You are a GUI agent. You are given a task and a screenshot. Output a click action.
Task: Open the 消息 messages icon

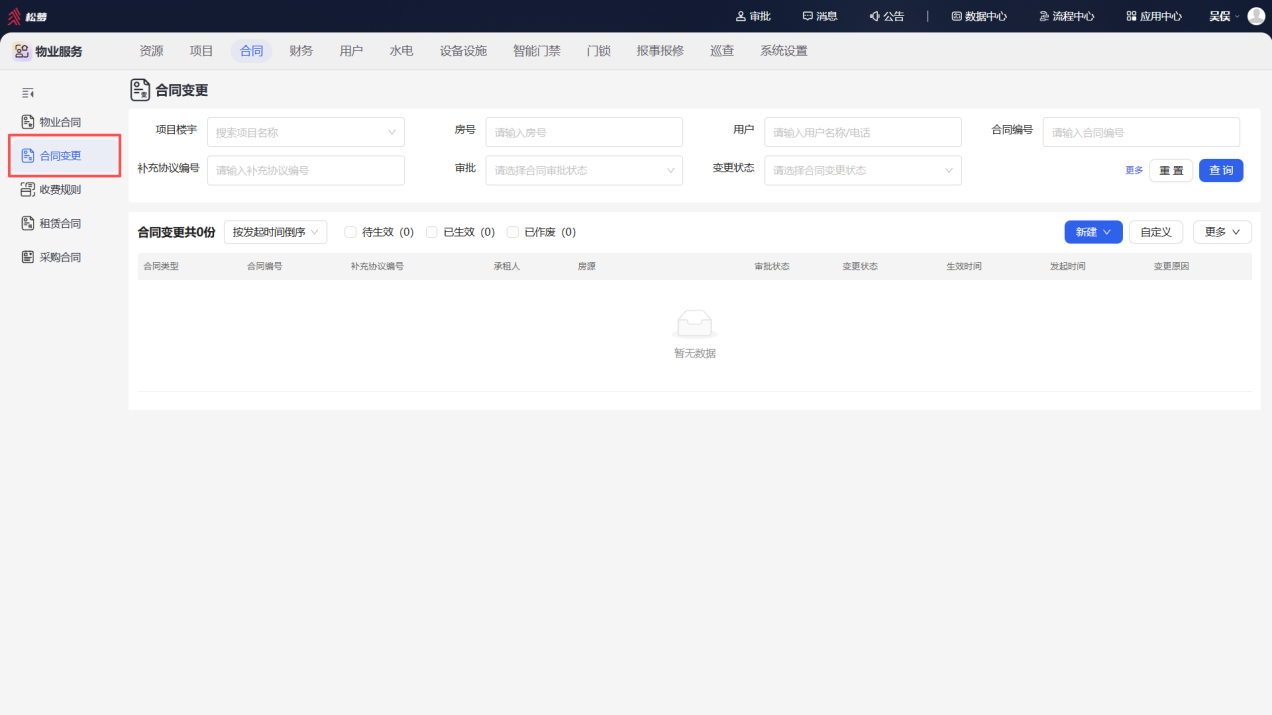[x=808, y=16]
